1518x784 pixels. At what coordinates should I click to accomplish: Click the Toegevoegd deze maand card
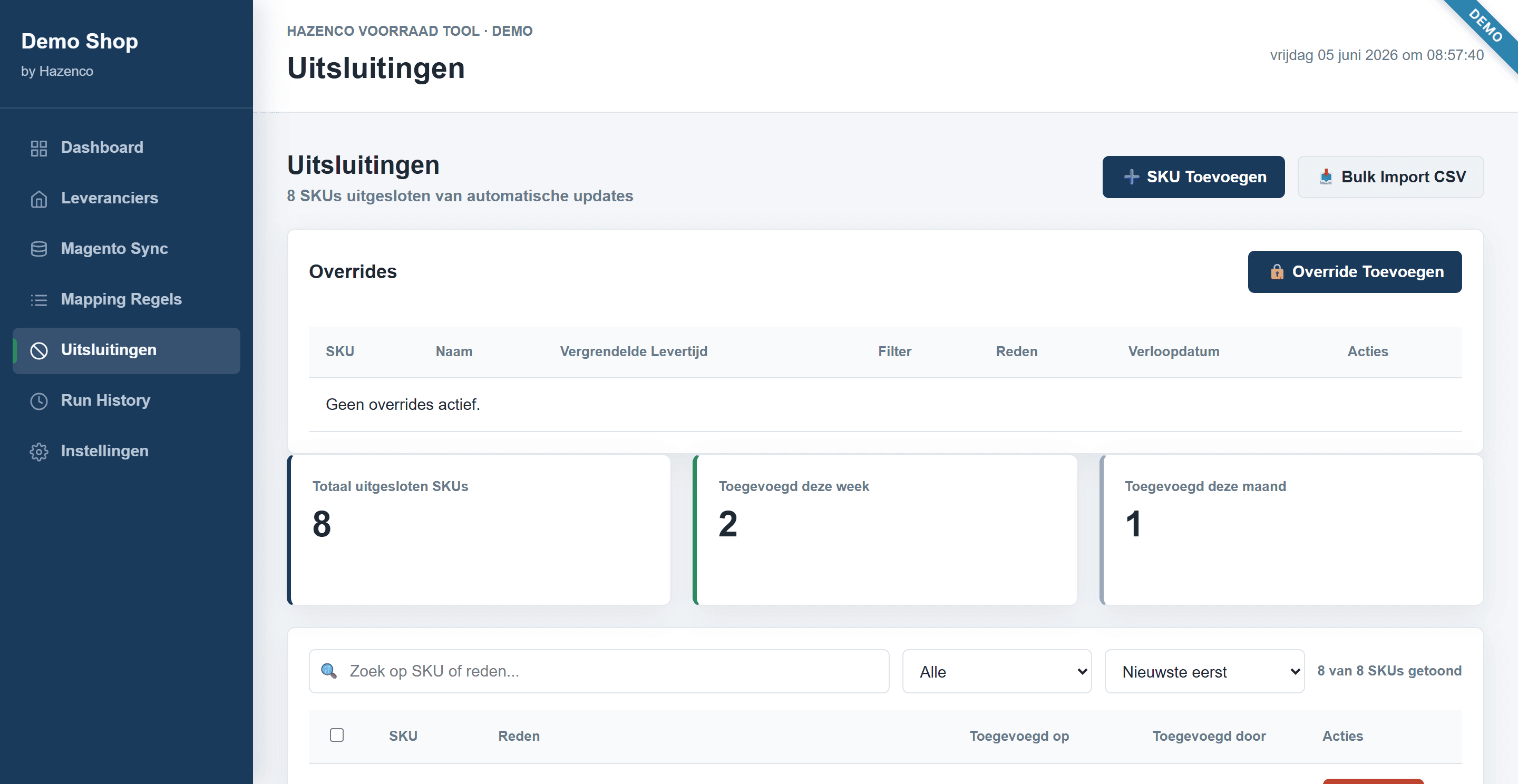point(1291,530)
